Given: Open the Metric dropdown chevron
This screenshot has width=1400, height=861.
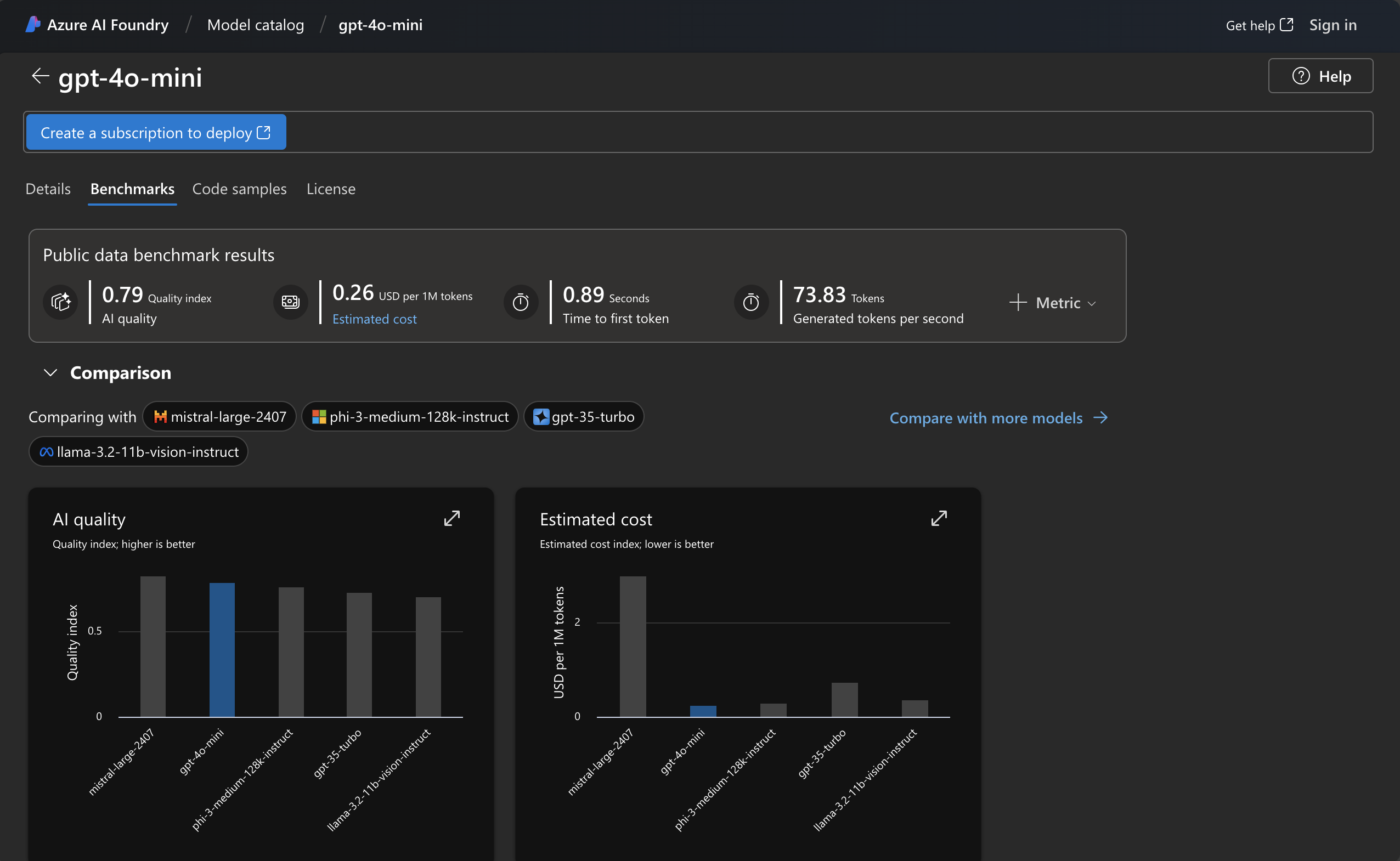Looking at the screenshot, I should click(1092, 303).
